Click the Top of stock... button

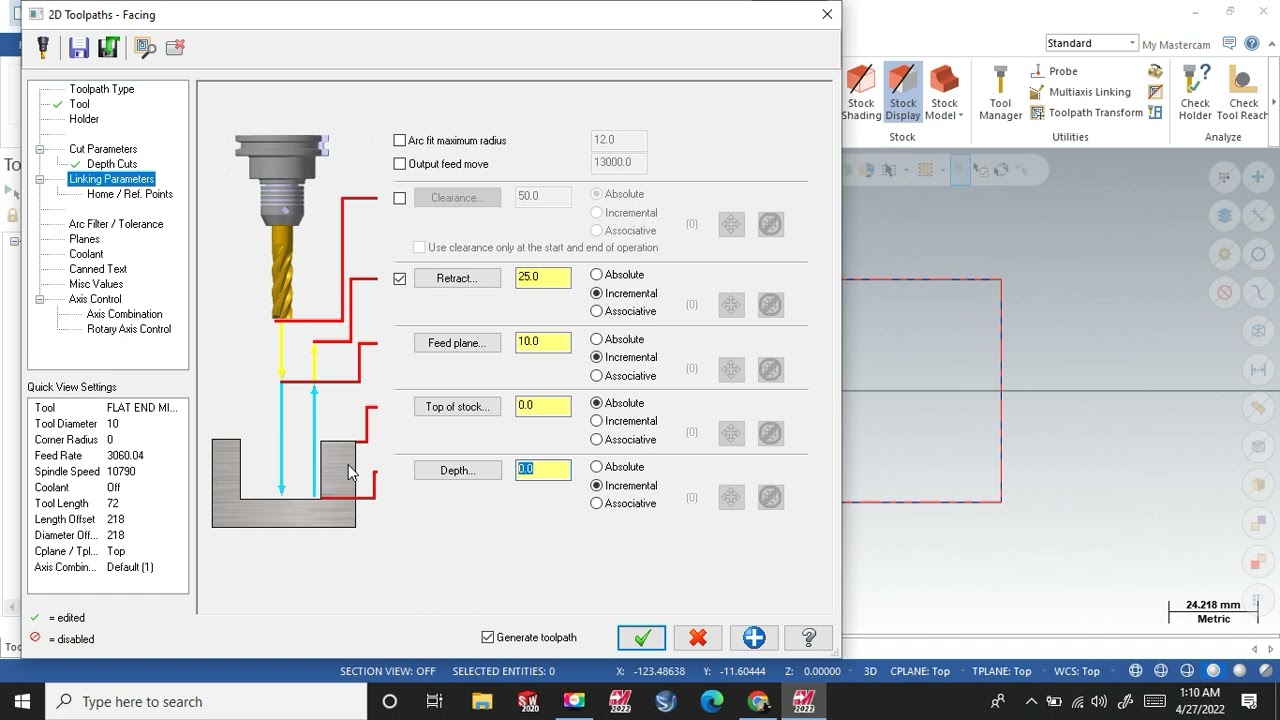(x=457, y=407)
